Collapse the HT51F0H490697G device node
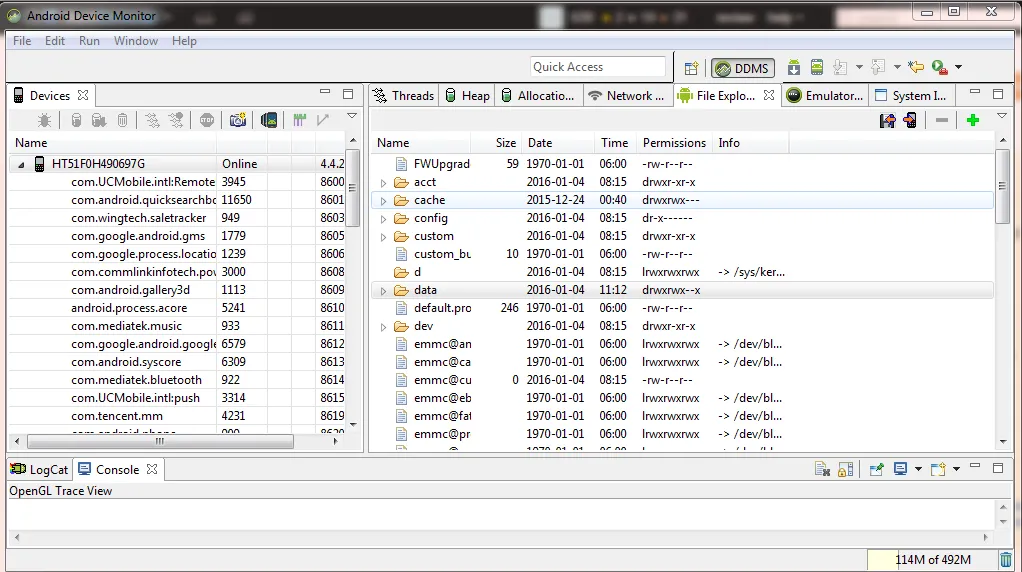 (21, 165)
